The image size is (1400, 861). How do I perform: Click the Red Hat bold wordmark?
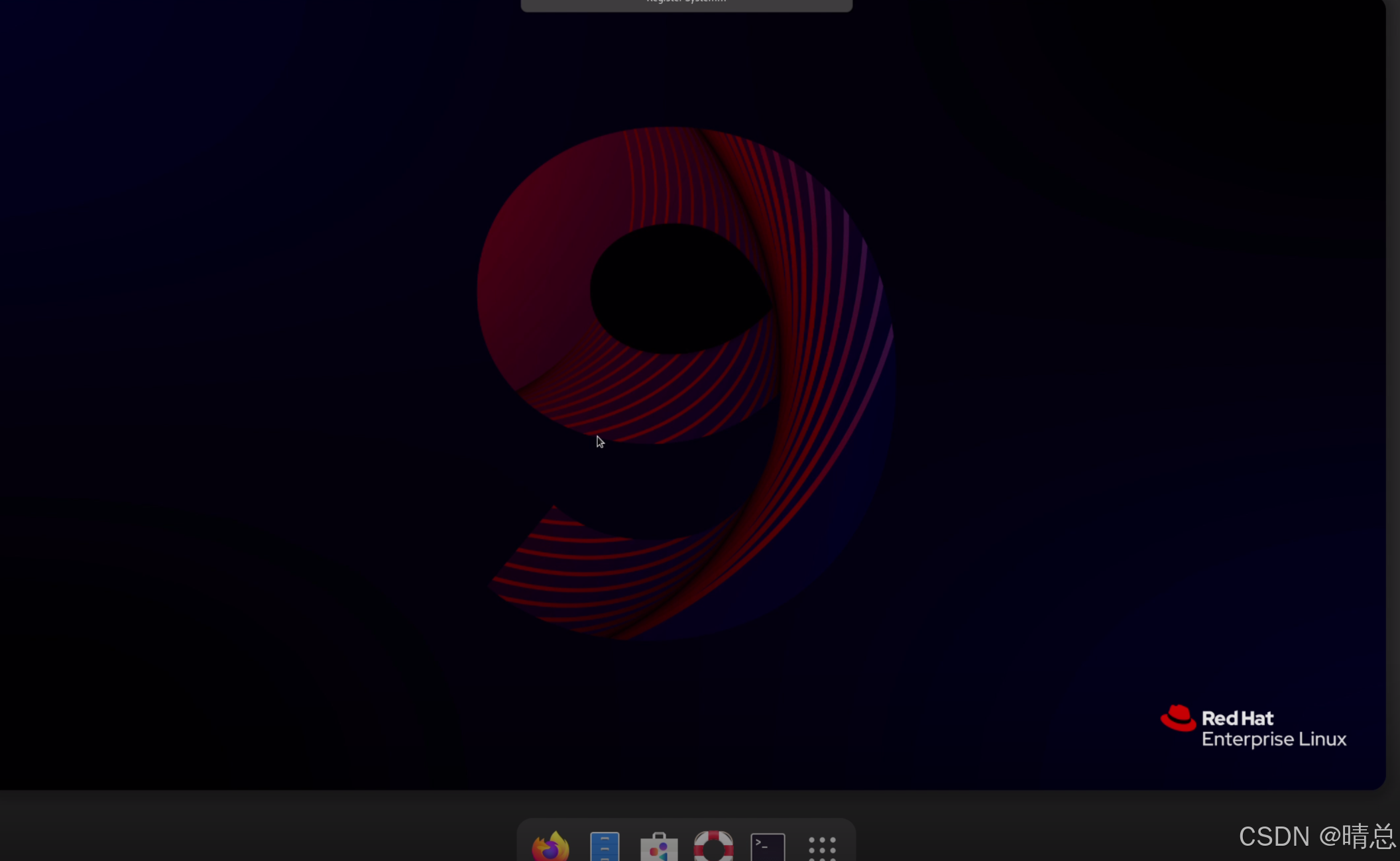1237,718
